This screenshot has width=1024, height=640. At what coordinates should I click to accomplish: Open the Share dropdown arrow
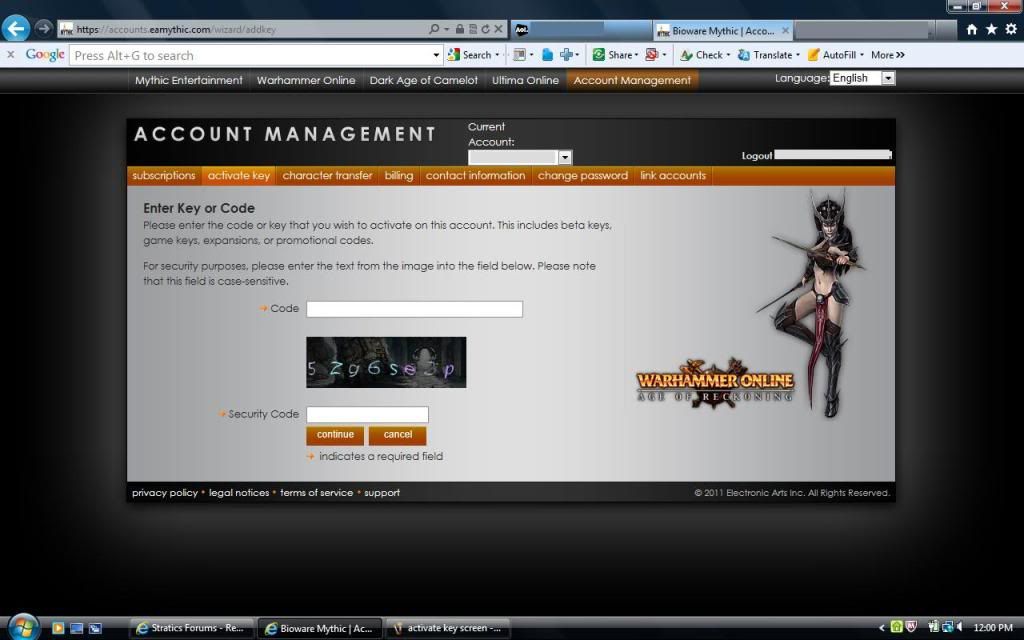click(636, 56)
